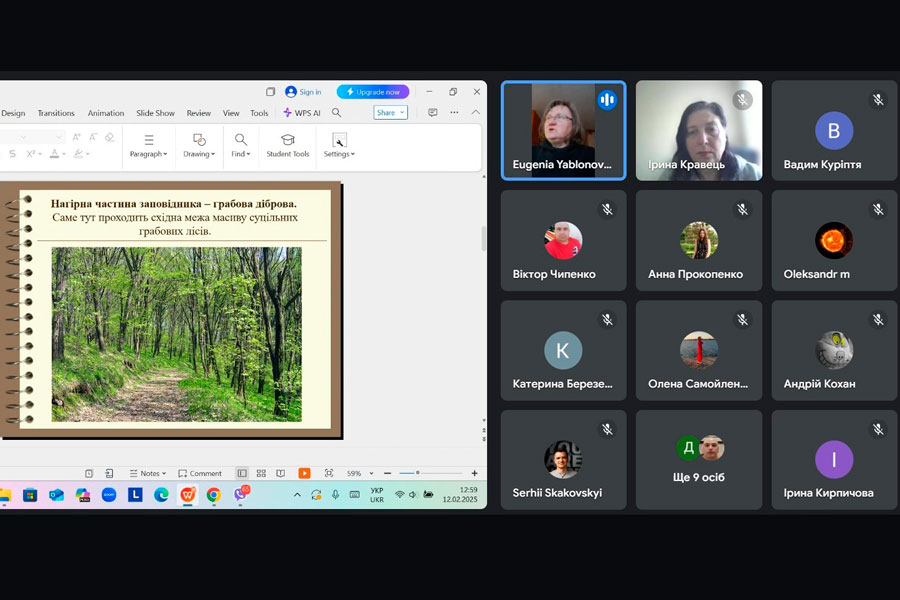900x600 pixels.
Task: Switch to slide sorter view icon
Action: pos(261,473)
